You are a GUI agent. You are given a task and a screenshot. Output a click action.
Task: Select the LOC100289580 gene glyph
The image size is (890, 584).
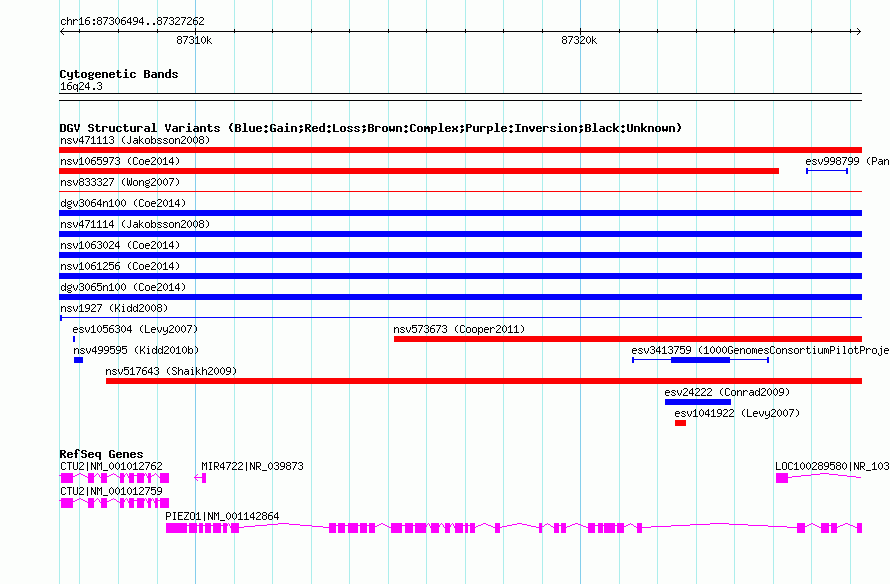click(x=818, y=478)
